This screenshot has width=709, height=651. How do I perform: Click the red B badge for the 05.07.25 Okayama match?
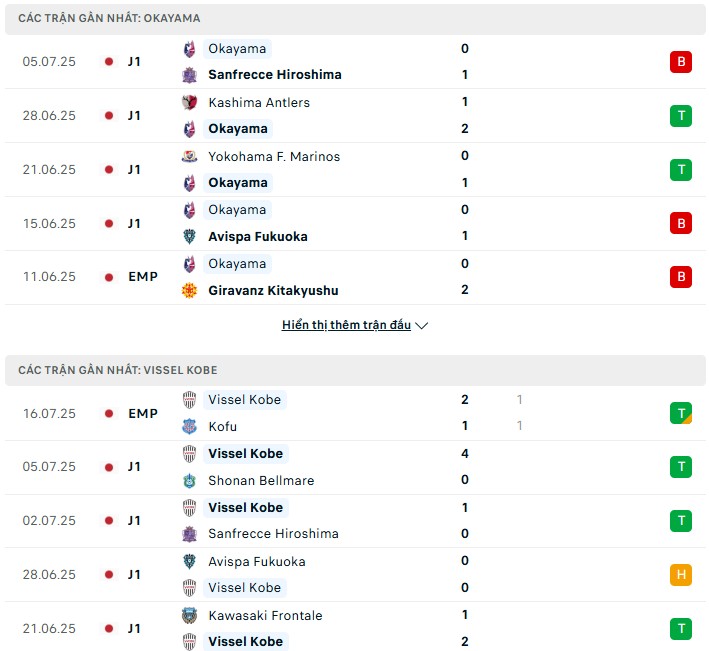pos(681,61)
